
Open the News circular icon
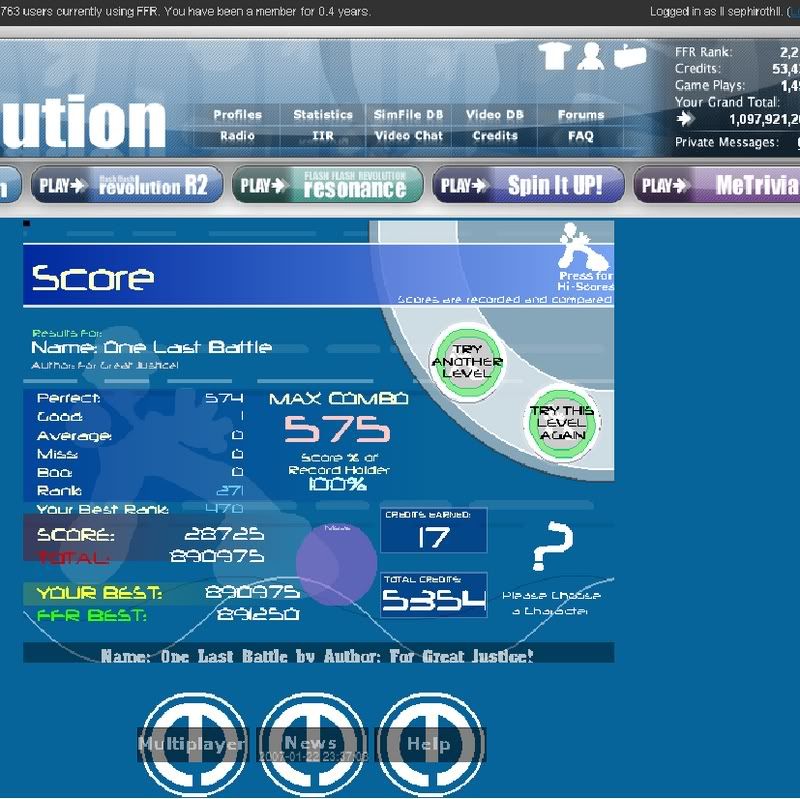coord(311,743)
